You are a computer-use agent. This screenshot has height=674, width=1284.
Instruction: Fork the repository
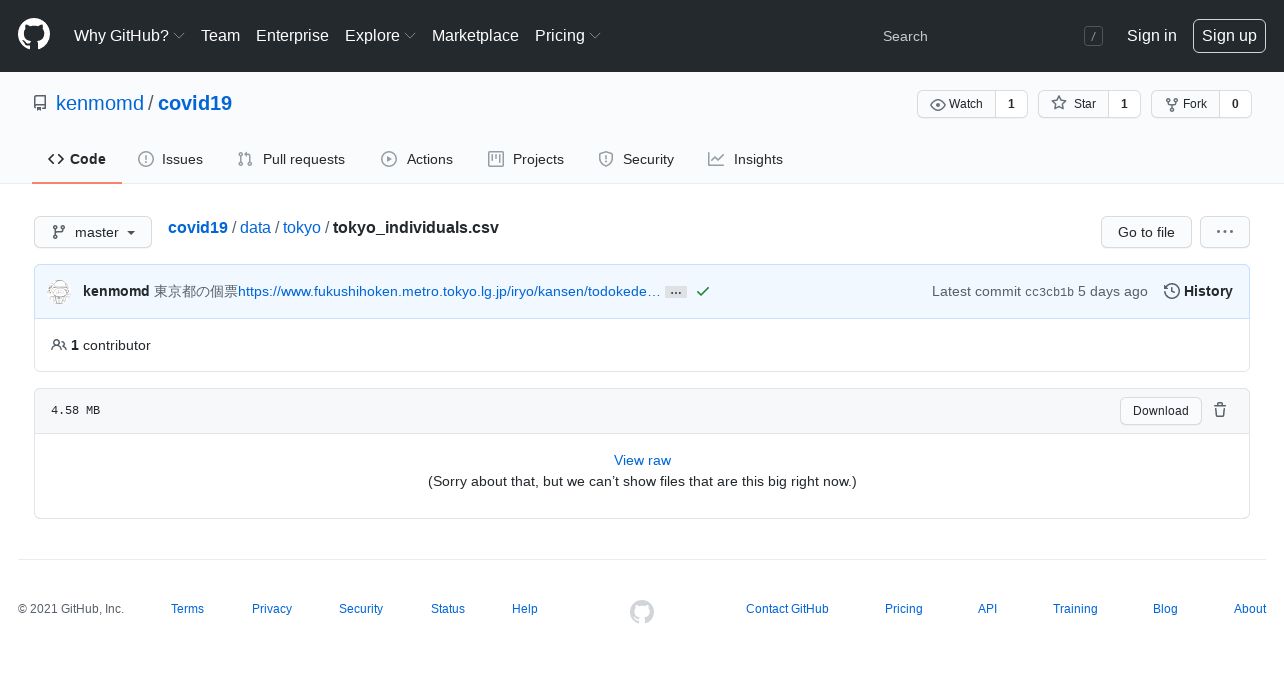[1185, 104]
